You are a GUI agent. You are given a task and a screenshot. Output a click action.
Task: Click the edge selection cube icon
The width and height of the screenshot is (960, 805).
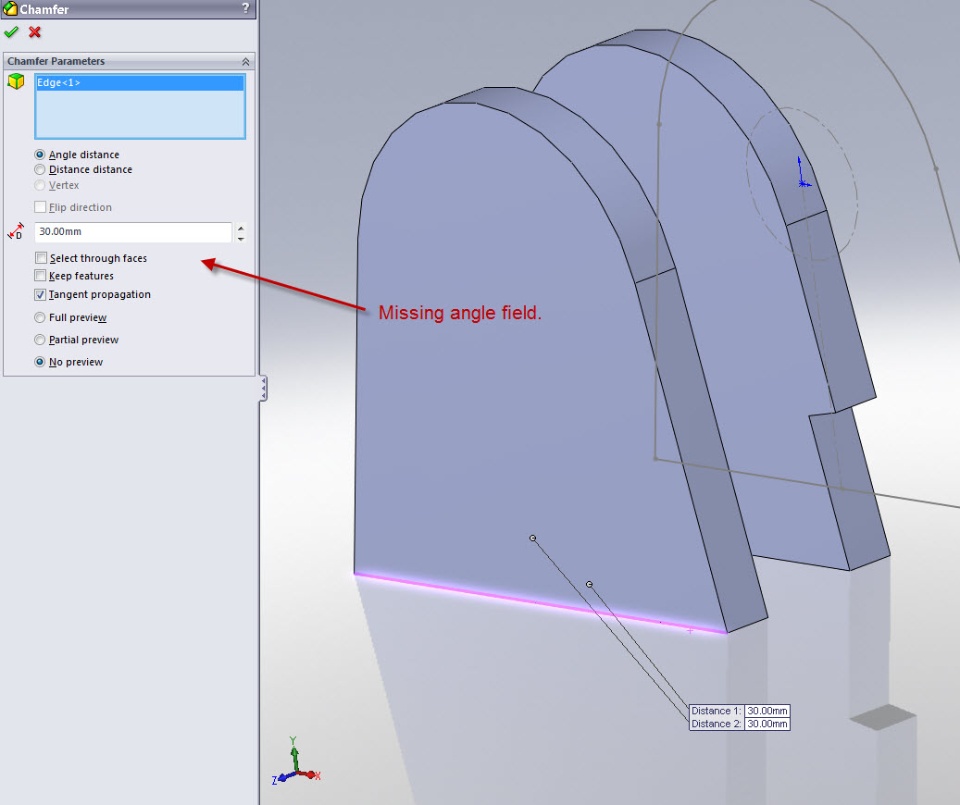tap(16, 81)
